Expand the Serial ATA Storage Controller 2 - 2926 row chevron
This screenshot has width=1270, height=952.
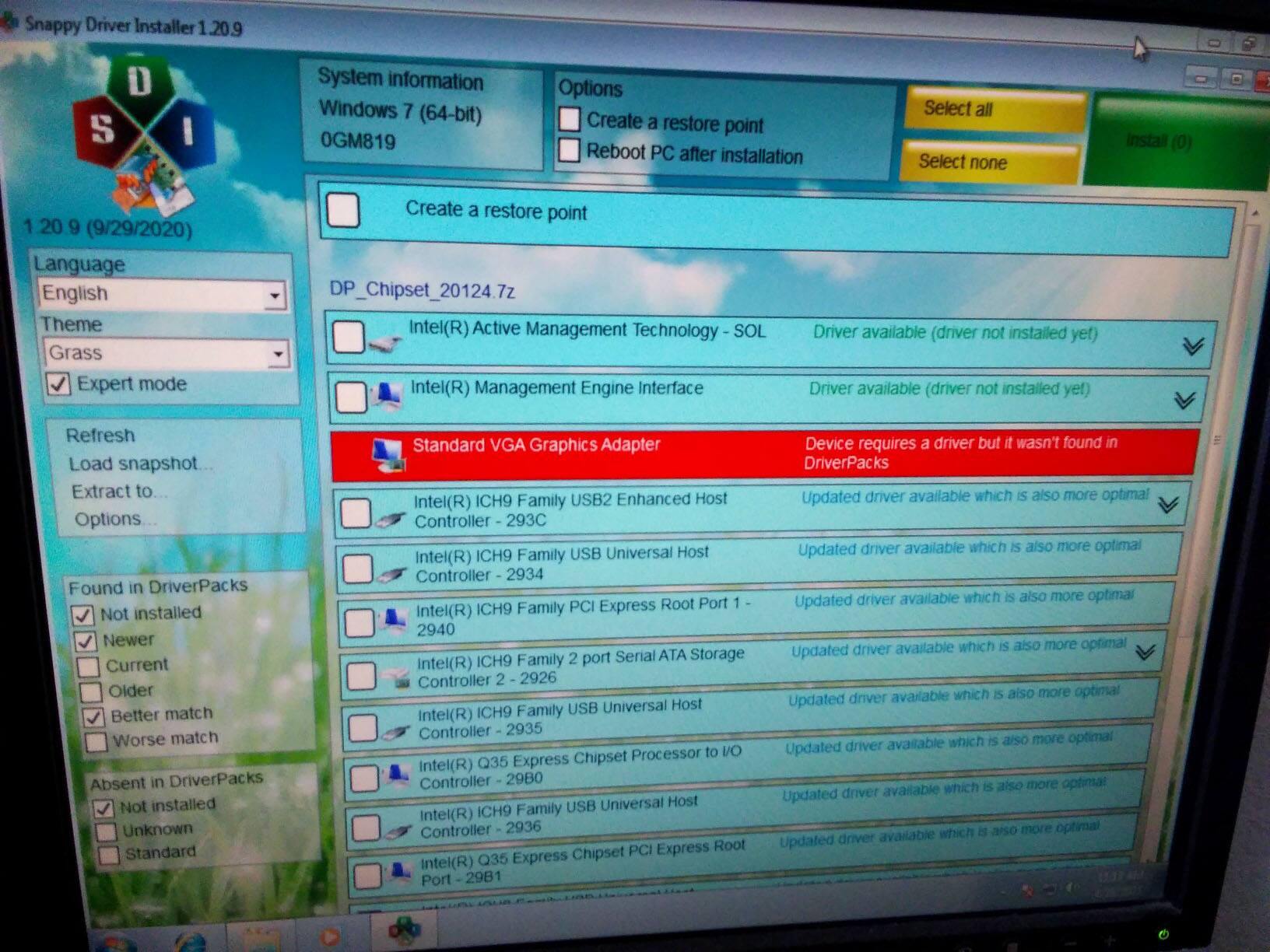pos(1145,652)
